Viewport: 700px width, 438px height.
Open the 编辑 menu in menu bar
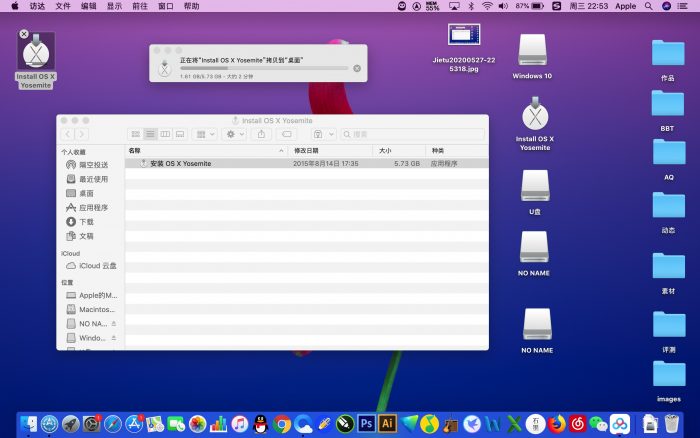(89, 6)
